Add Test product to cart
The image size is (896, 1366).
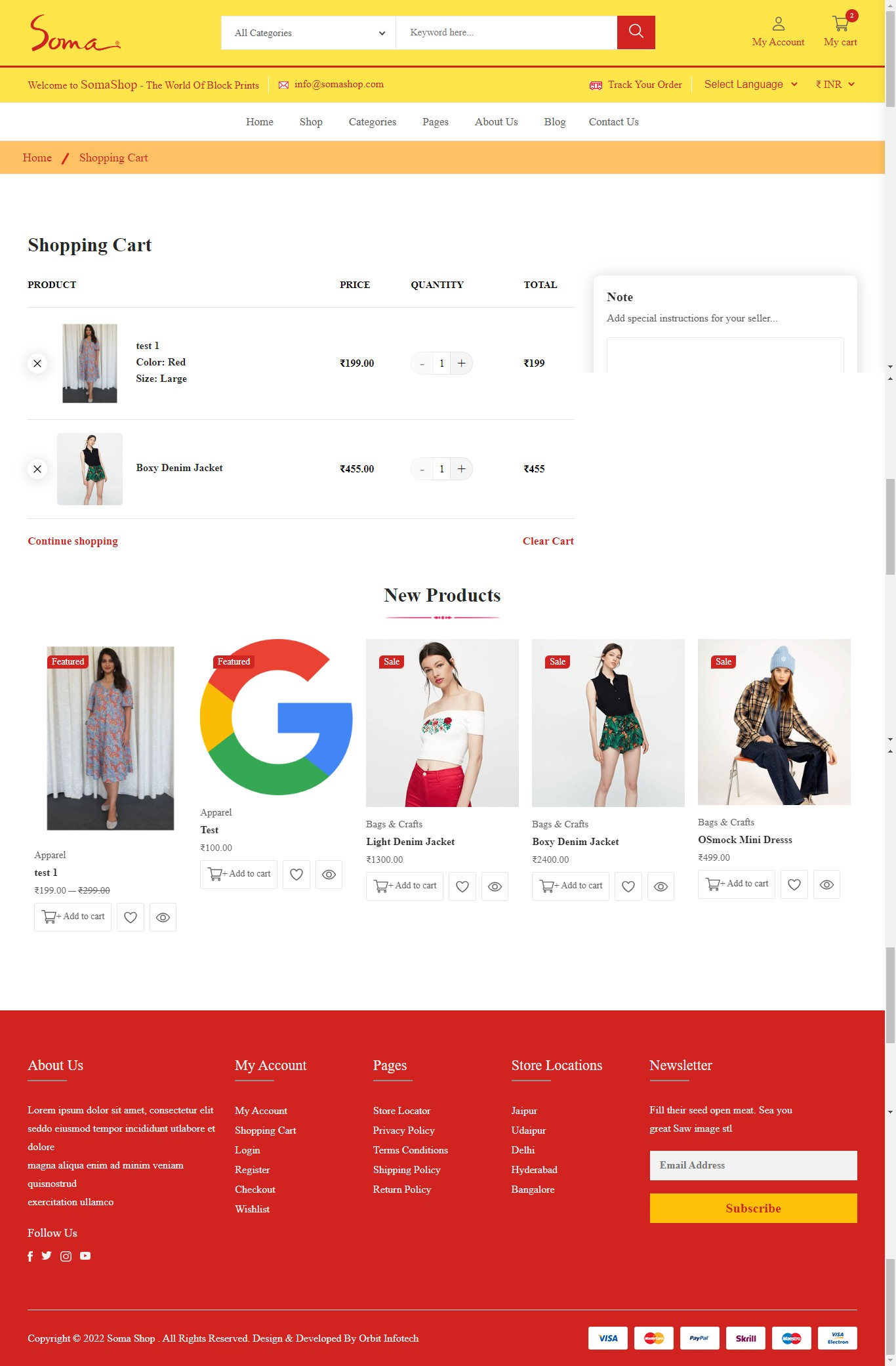pos(239,875)
